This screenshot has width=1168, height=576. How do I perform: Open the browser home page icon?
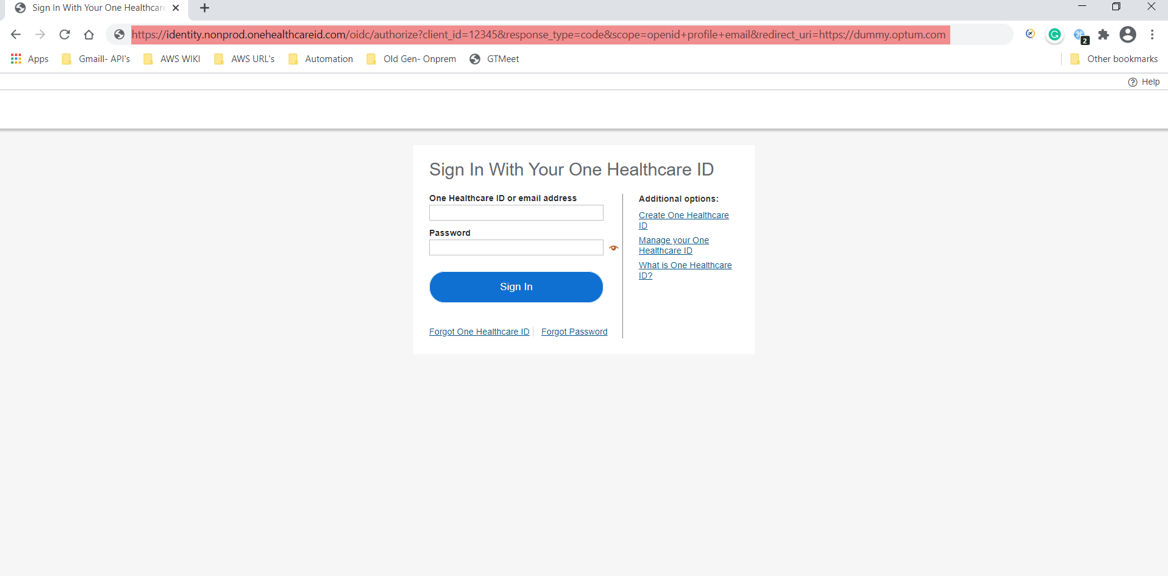coord(89,34)
